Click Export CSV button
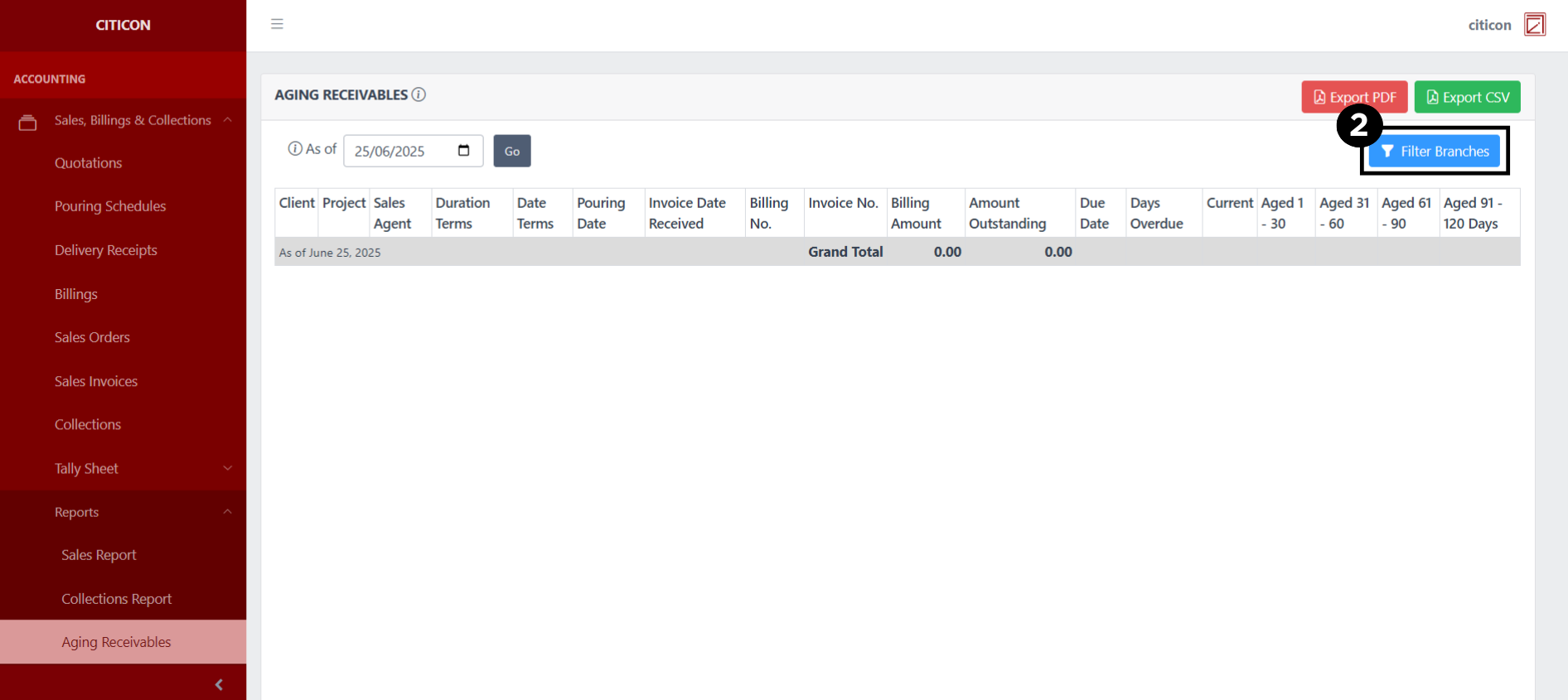 pos(1467,97)
